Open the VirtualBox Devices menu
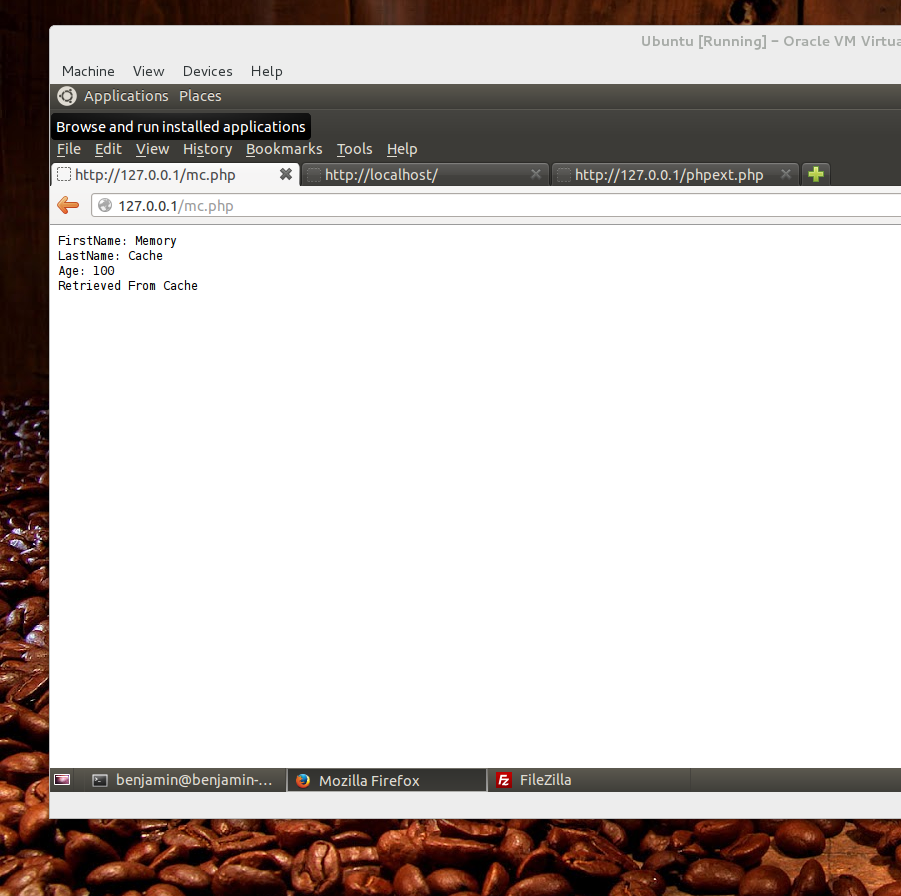This screenshot has width=901, height=896. point(207,71)
